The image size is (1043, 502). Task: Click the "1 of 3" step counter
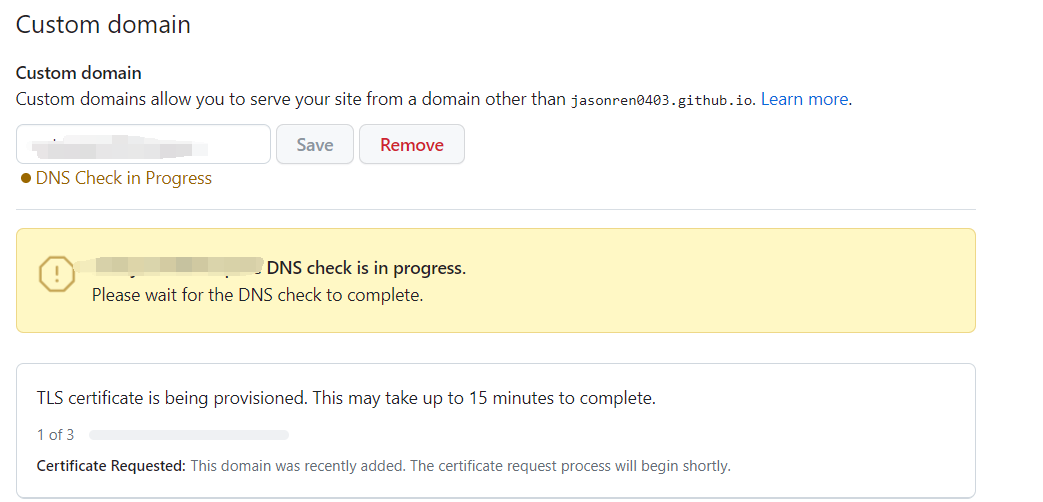(x=55, y=435)
